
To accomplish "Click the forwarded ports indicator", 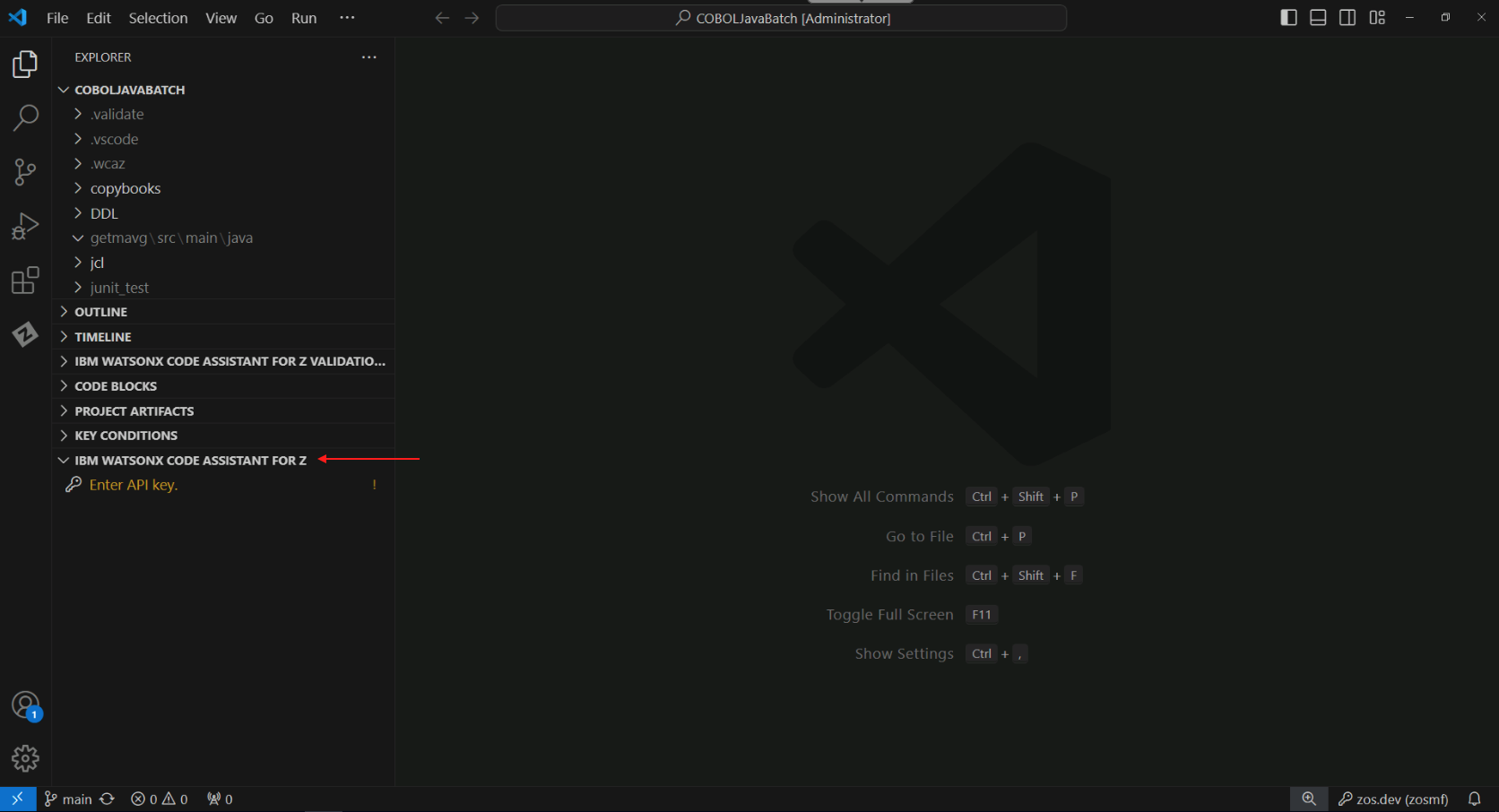I will pyautogui.click(x=220, y=799).
